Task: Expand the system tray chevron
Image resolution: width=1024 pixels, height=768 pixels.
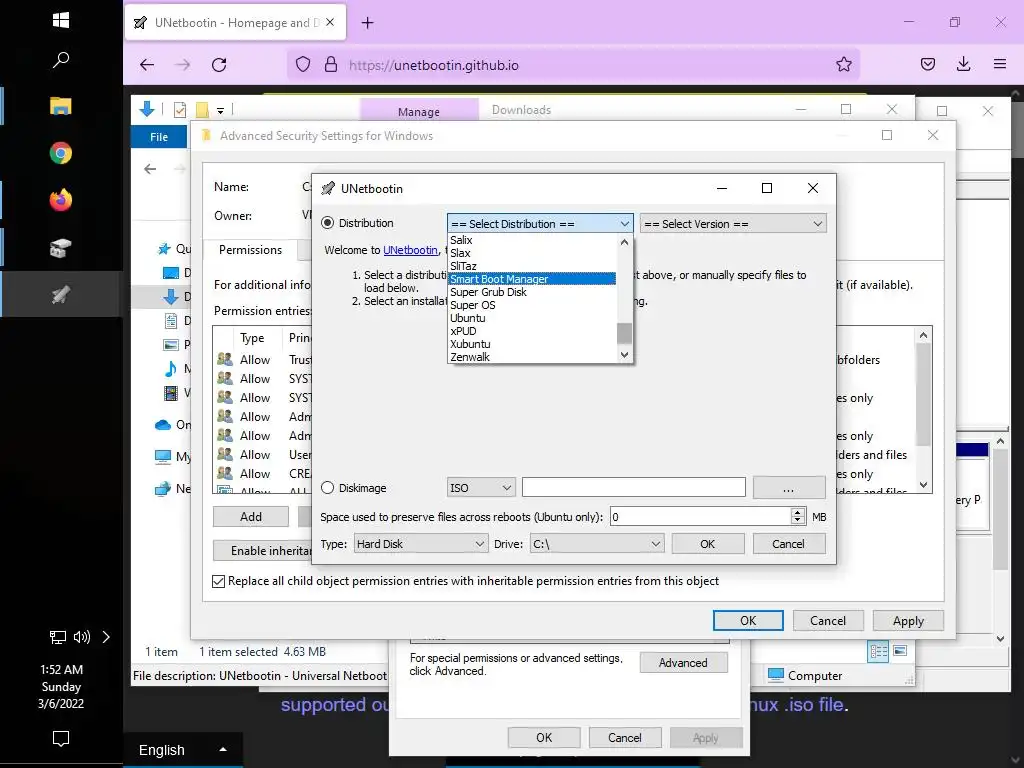Action: (106, 637)
